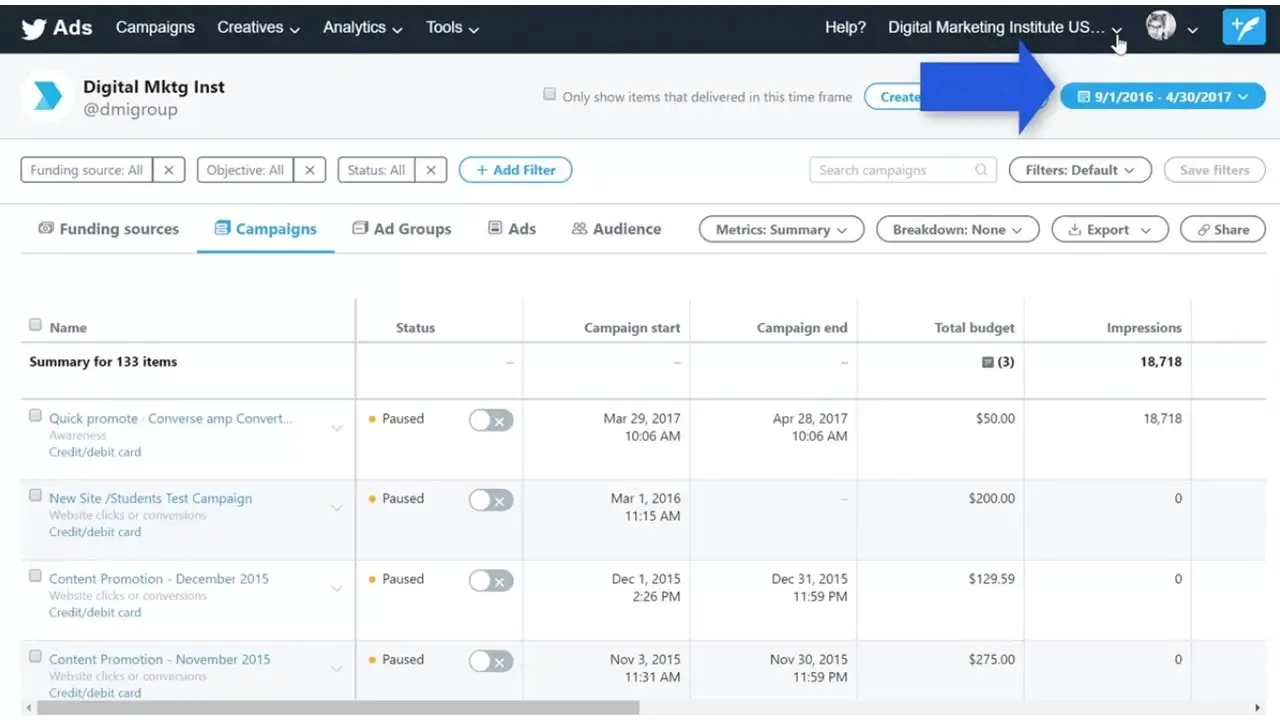Image resolution: width=1280 pixels, height=720 pixels.
Task: Open the 9/1/2016 - 4/30/2017 date range picker
Action: coord(1163,97)
